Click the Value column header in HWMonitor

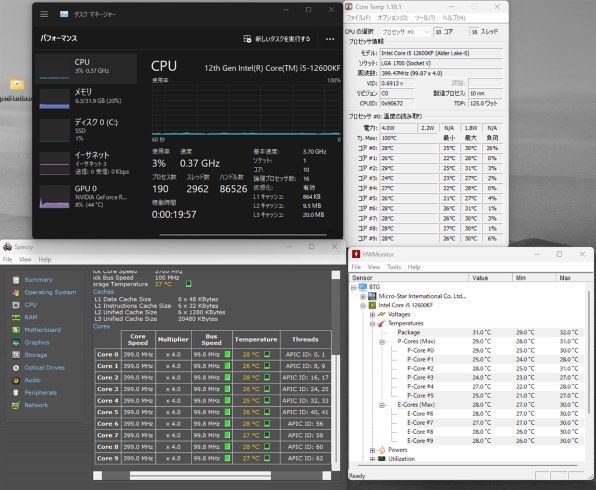click(x=490, y=278)
